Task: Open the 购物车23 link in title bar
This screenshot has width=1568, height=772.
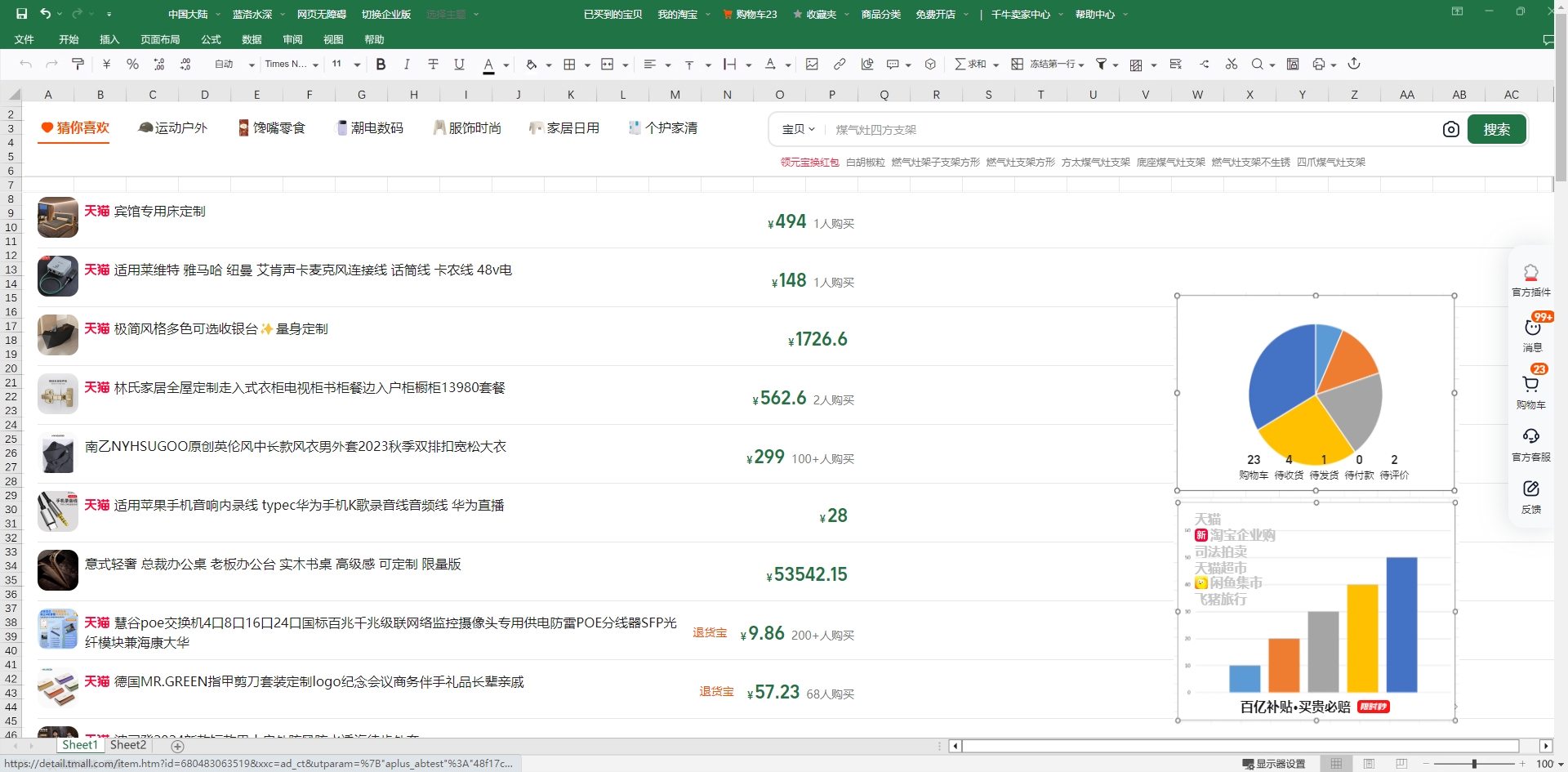Action: pos(751,14)
